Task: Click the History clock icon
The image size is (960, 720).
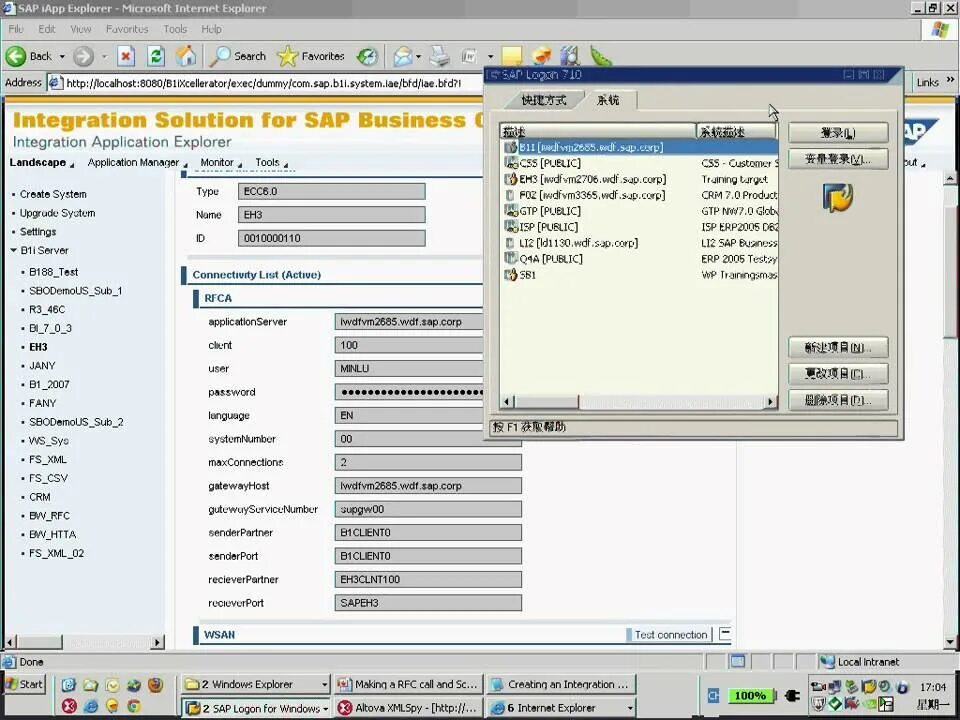Action: tap(367, 56)
